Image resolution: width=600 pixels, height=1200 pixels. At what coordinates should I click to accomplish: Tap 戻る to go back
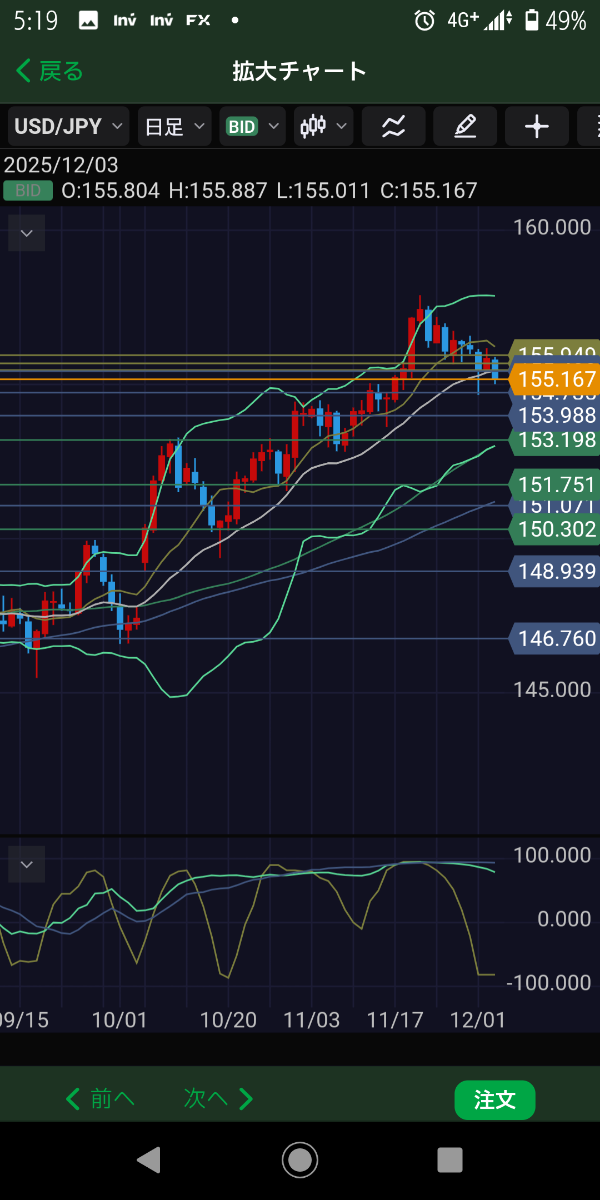50,71
